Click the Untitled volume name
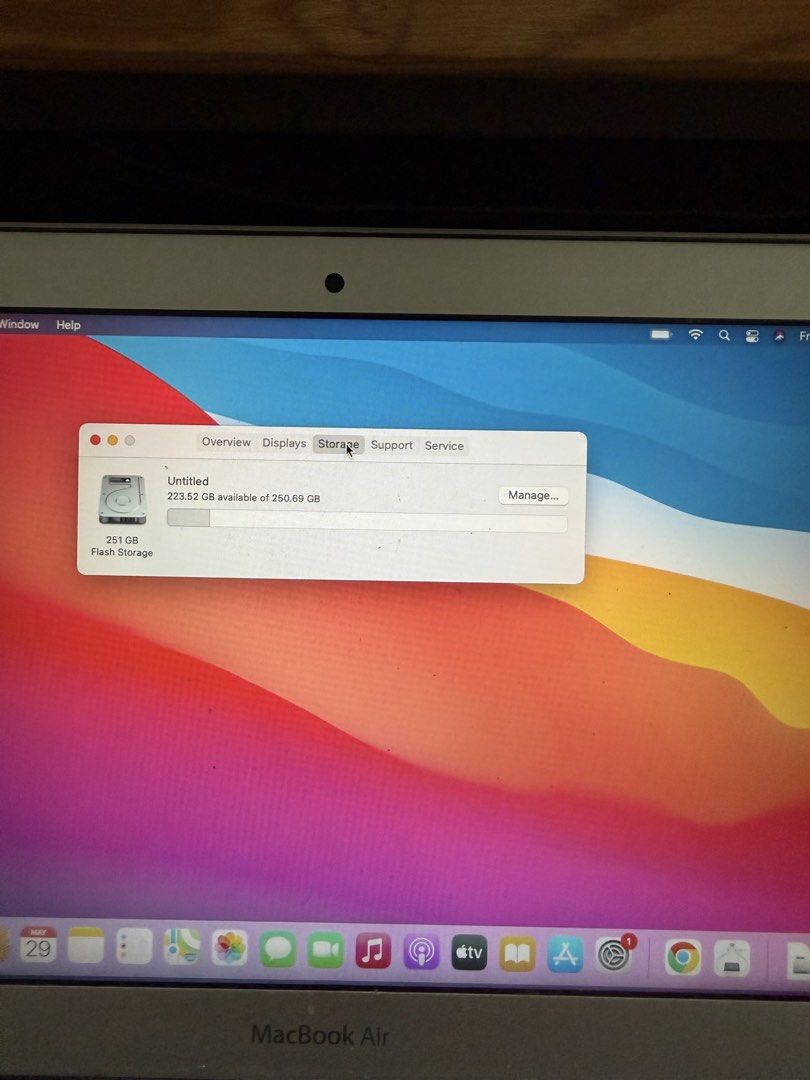This screenshot has width=810, height=1080. coord(188,481)
